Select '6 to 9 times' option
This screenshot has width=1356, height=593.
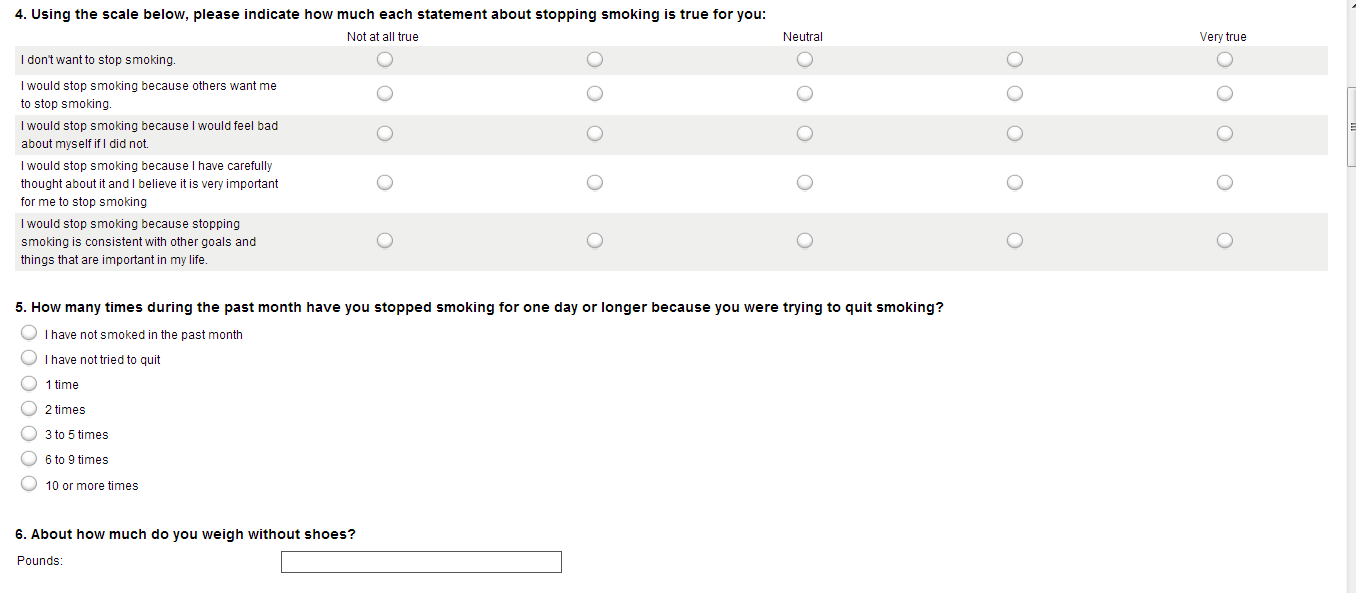30,459
